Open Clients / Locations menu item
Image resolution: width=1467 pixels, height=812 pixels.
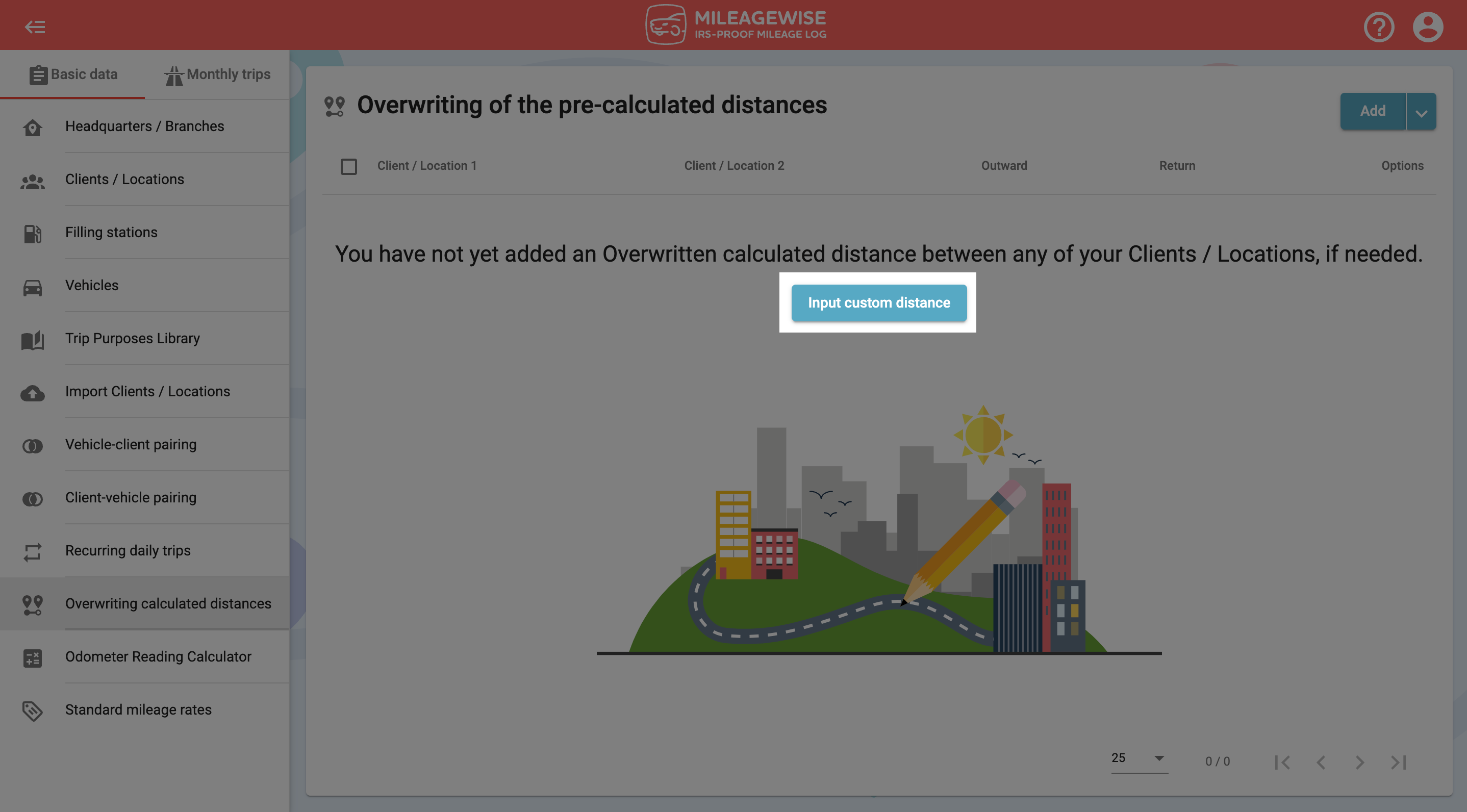click(x=145, y=180)
